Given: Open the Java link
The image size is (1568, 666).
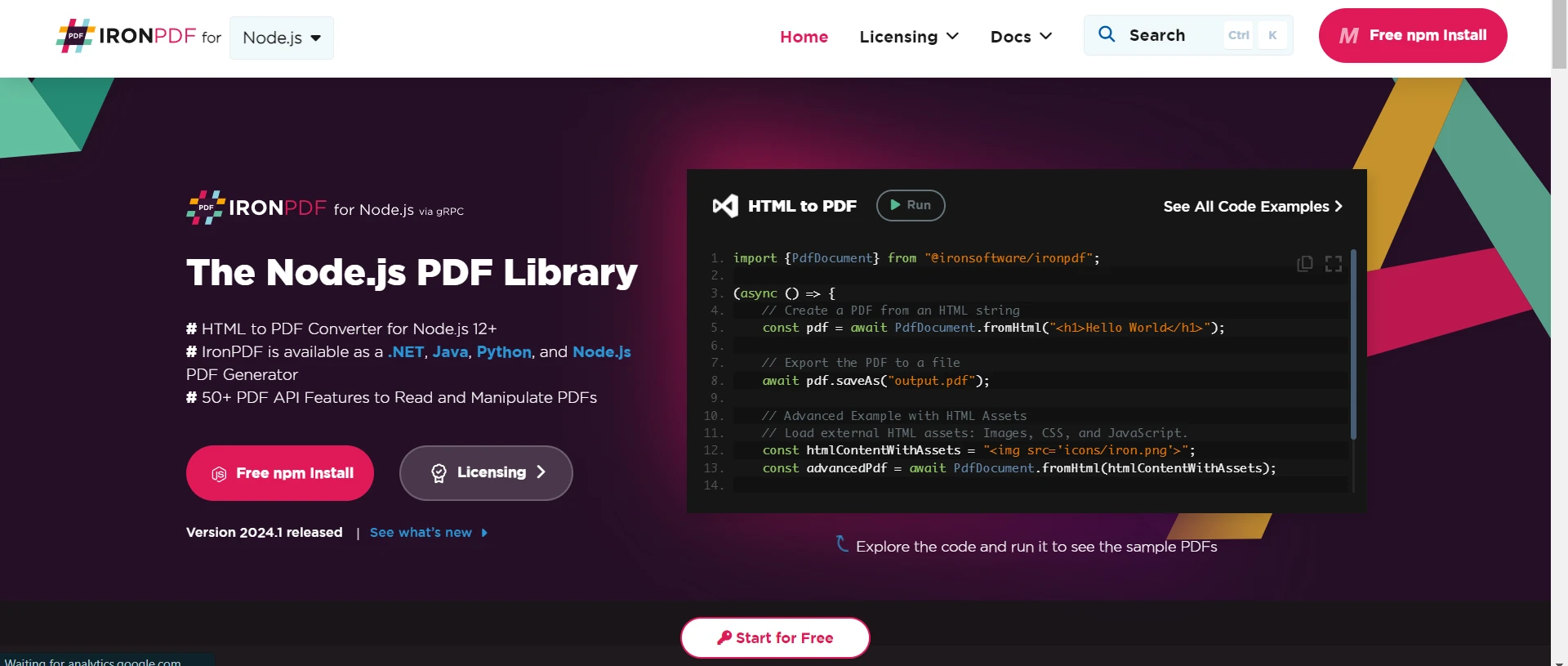Looking at the screenshot, I should pyautogui.click(x=450, y=351).
